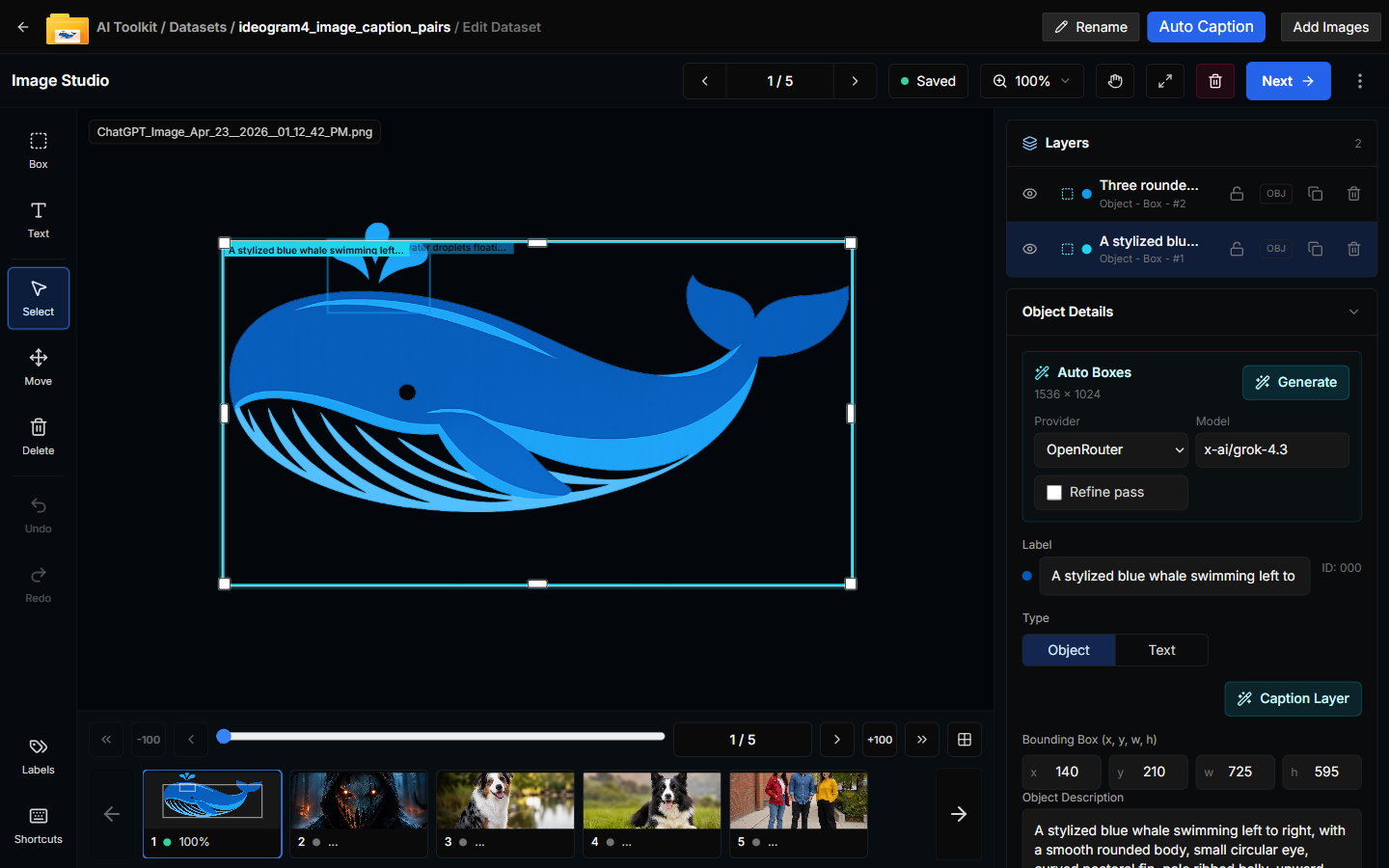Open the 100% zoom dropdown
The image size is (1389, 868).
[x=1032, y=81]
